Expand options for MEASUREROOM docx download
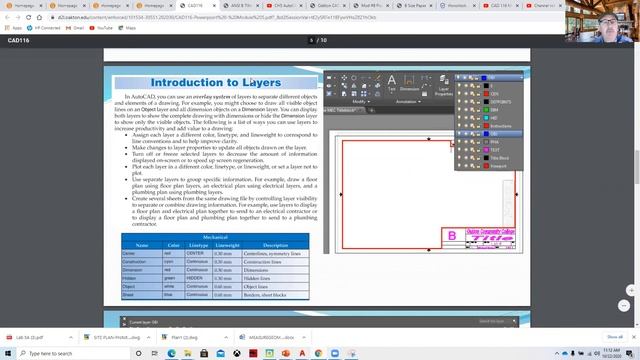Screen dimensions: 640x360 304,338
